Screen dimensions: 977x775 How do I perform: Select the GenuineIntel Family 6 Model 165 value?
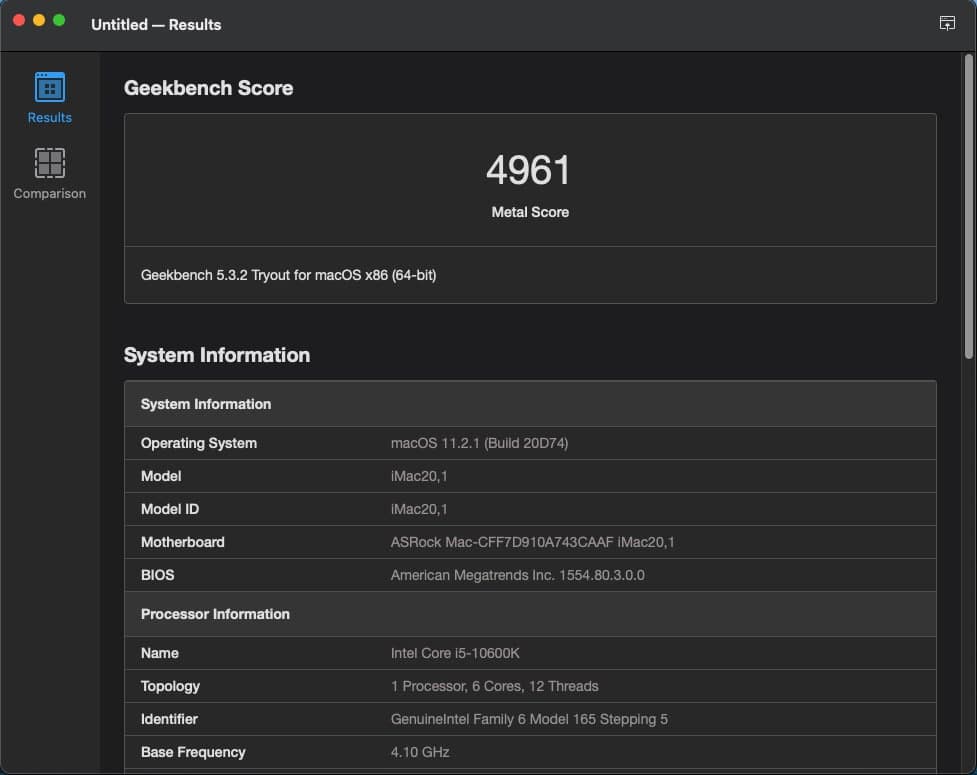coord(529,719)
